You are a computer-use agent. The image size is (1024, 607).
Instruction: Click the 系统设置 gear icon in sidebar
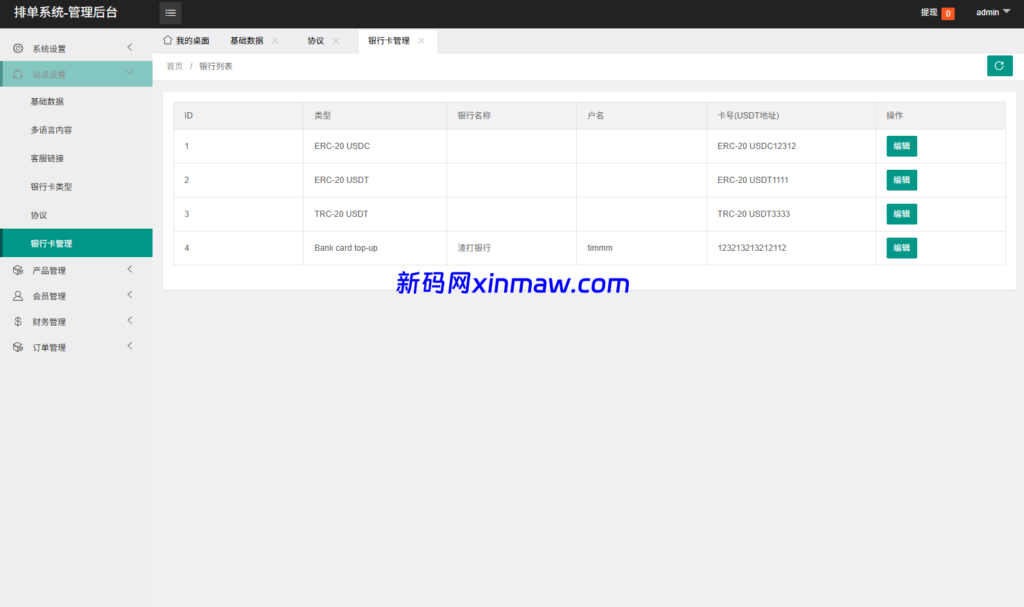coord(16,47)
